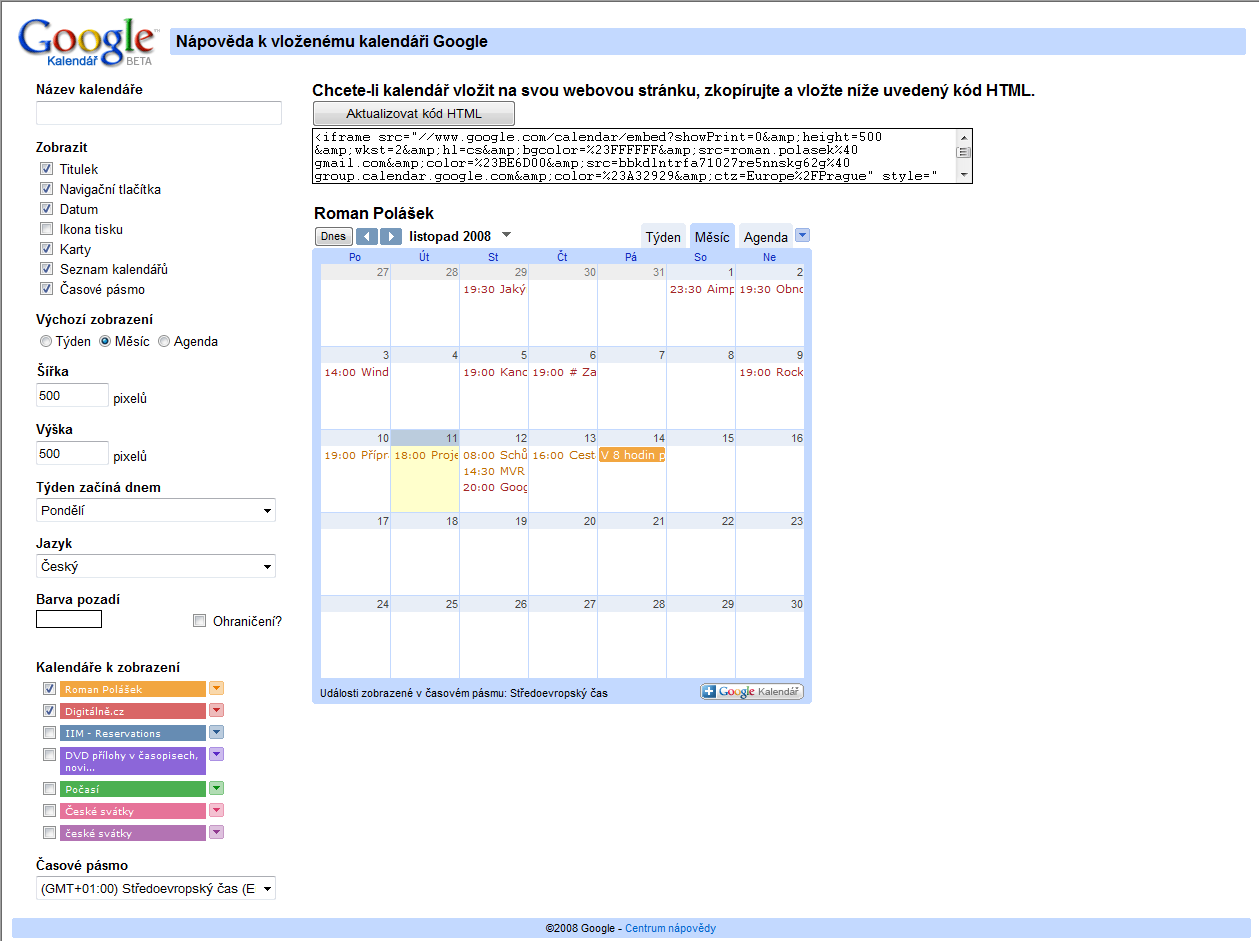Click the Dnes today button
Image resolution: width=1259 pixels, height=941 pixels.
point(334,237)
